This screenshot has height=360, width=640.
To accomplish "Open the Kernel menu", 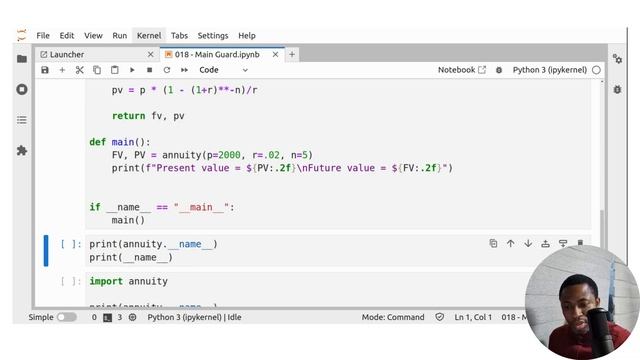I will click(149, 36).
